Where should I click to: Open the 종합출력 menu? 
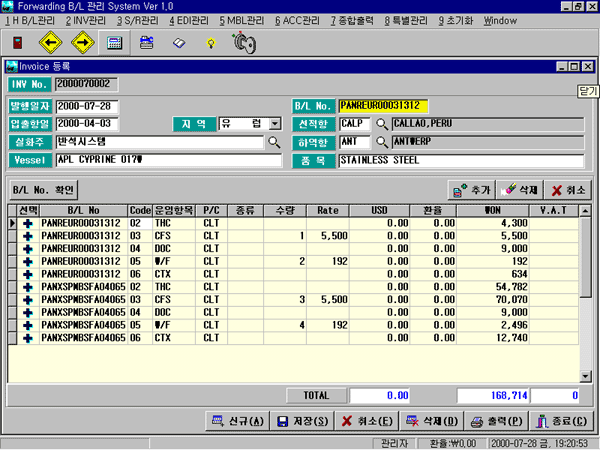coord(352,21)
